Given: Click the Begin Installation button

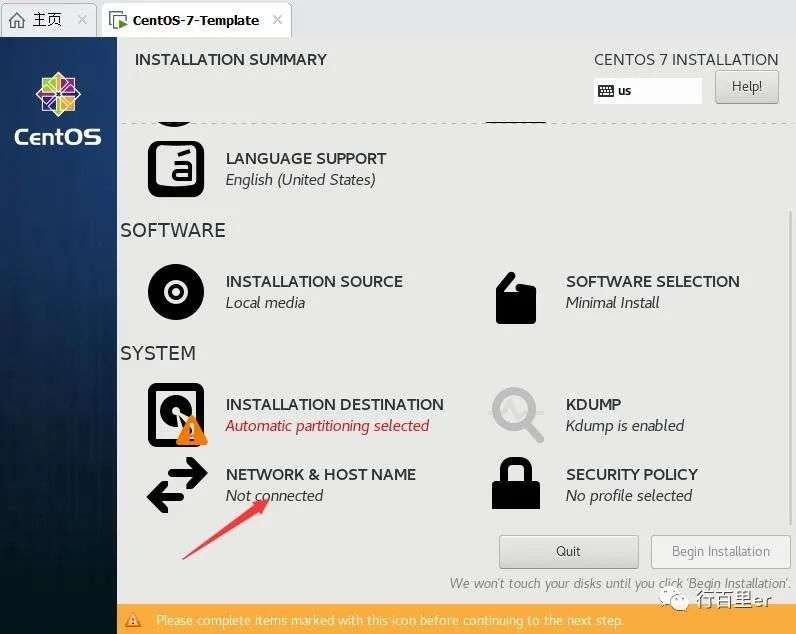Looking at the screenshot, I should coord(721,551).
